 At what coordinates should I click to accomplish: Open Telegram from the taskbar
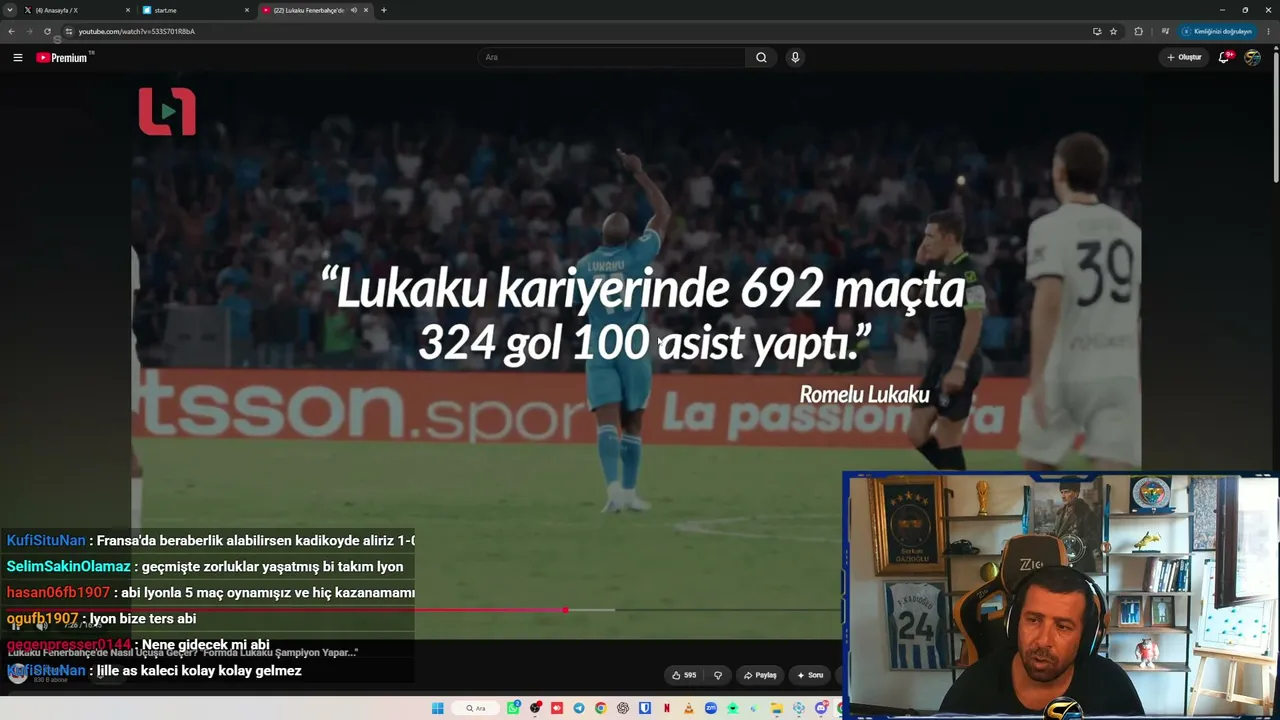(579, 708)
